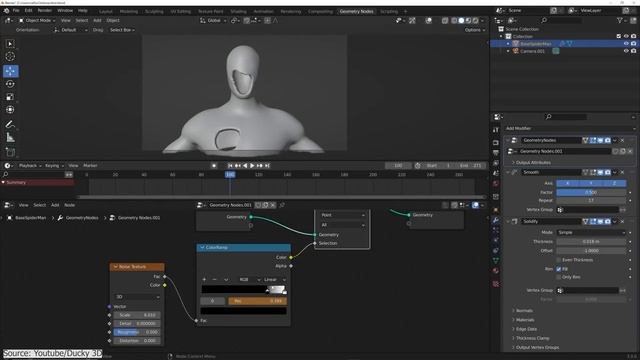Select the Annotate tool
The height and width of the screenshot is (360, 640).
(x=10, y=124)
